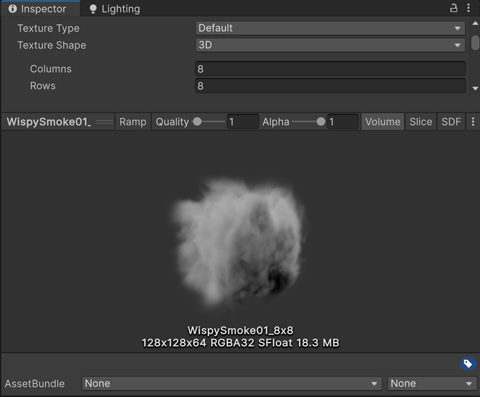Click scroll up arrow in Inspector

[475, 23]
